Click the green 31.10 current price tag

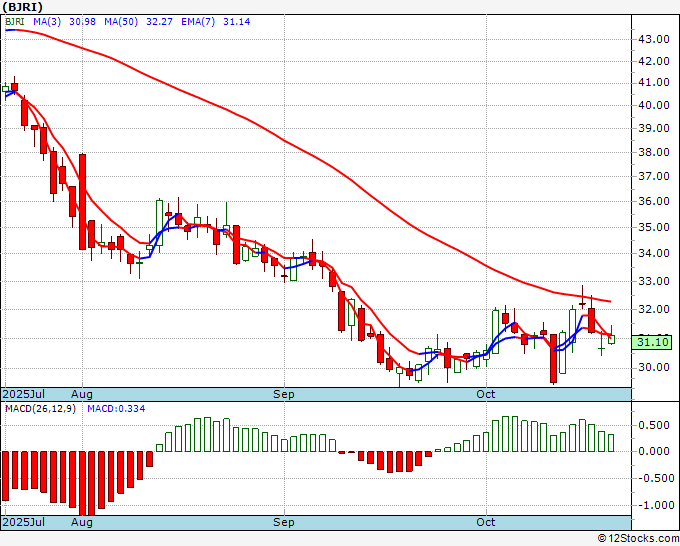[652, 342]
